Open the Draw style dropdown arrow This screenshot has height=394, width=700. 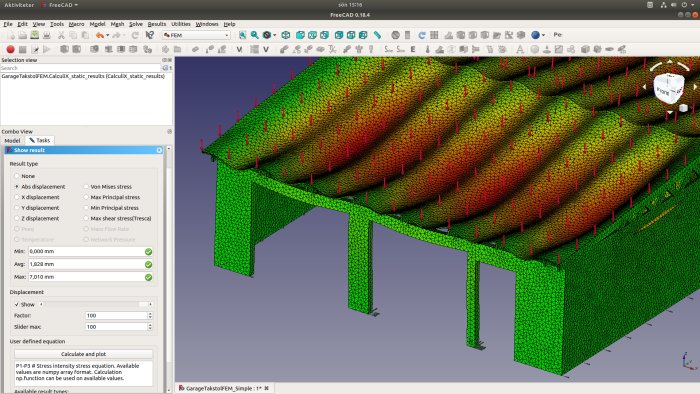point(275,35)
